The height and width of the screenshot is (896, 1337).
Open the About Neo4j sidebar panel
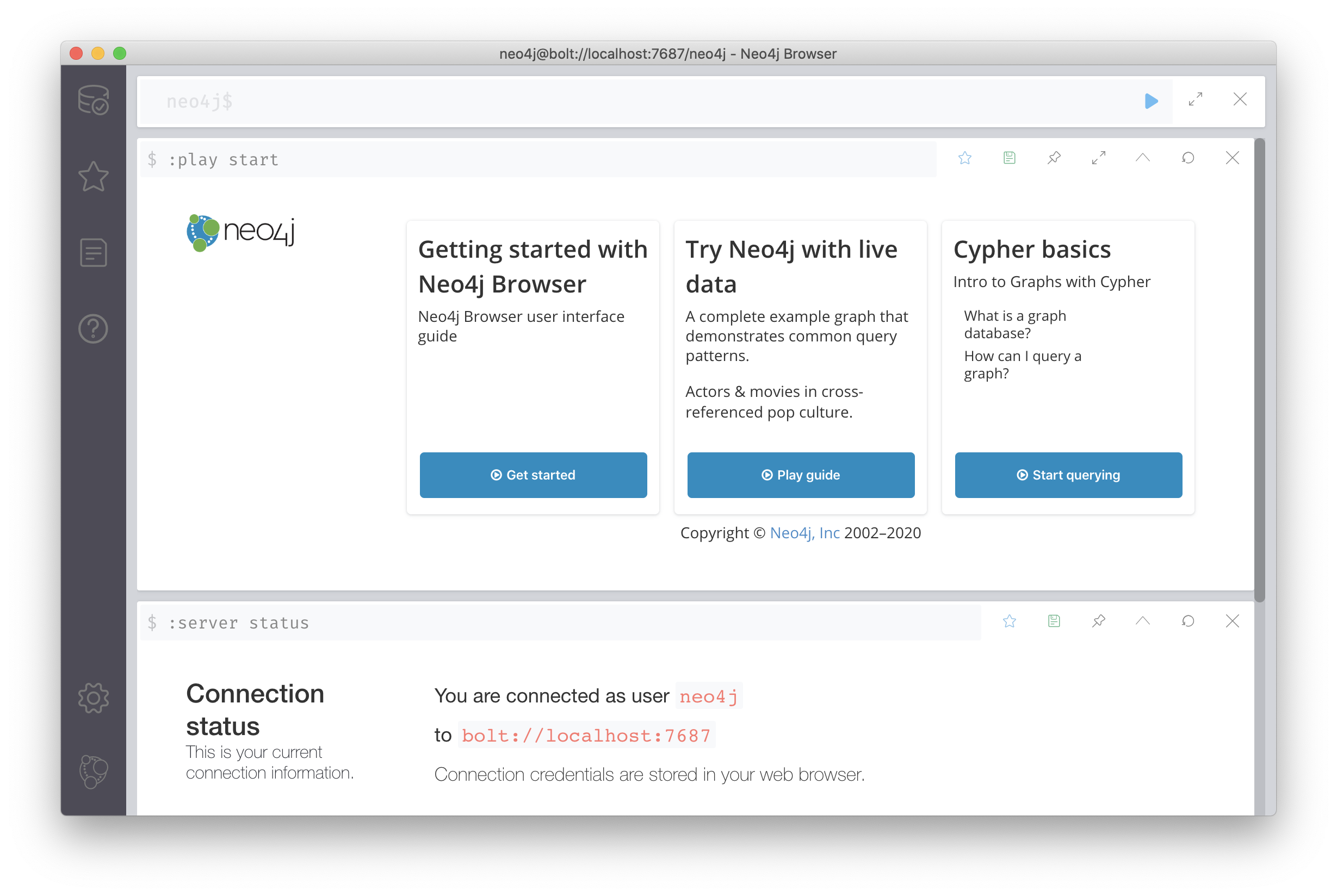tap(93, 771)
